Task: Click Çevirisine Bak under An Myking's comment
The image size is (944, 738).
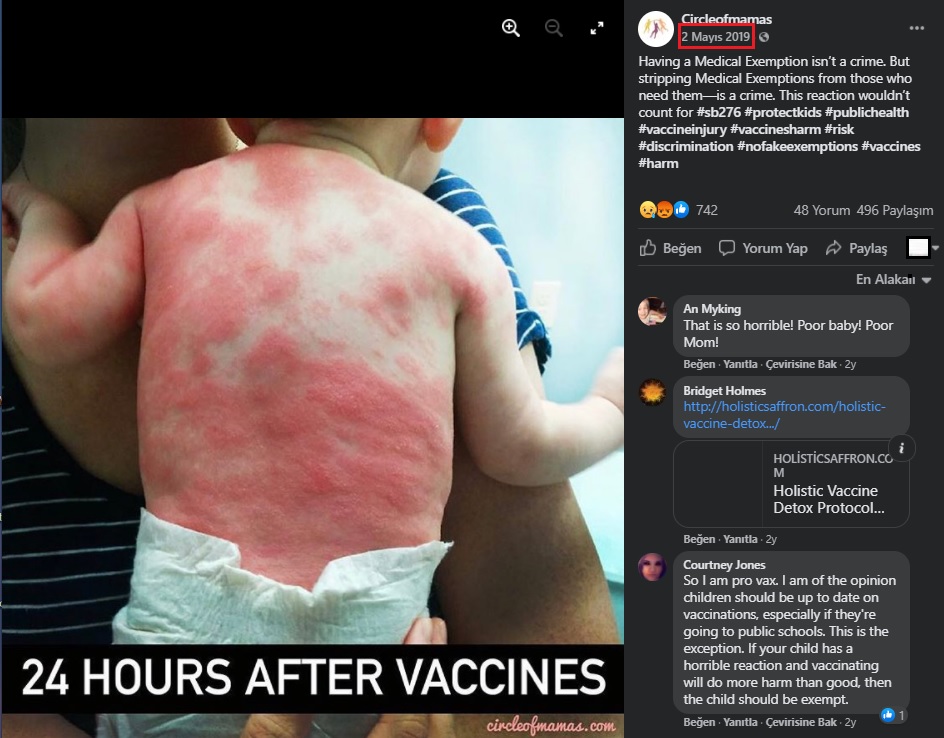Action: tap(801, 364)
